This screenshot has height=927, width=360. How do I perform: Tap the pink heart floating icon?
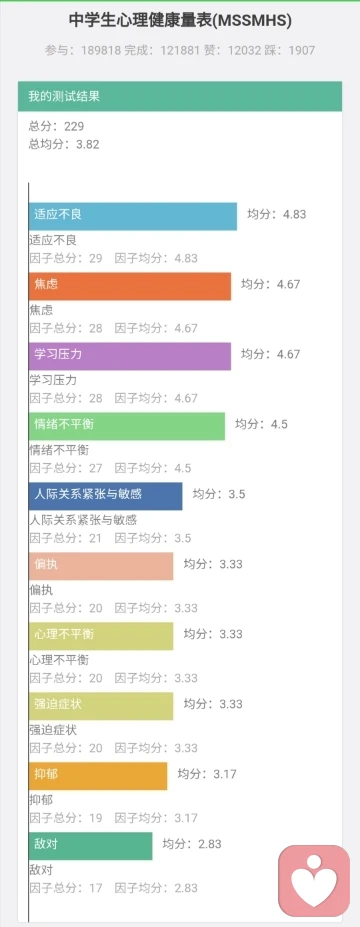pos(314,880)
